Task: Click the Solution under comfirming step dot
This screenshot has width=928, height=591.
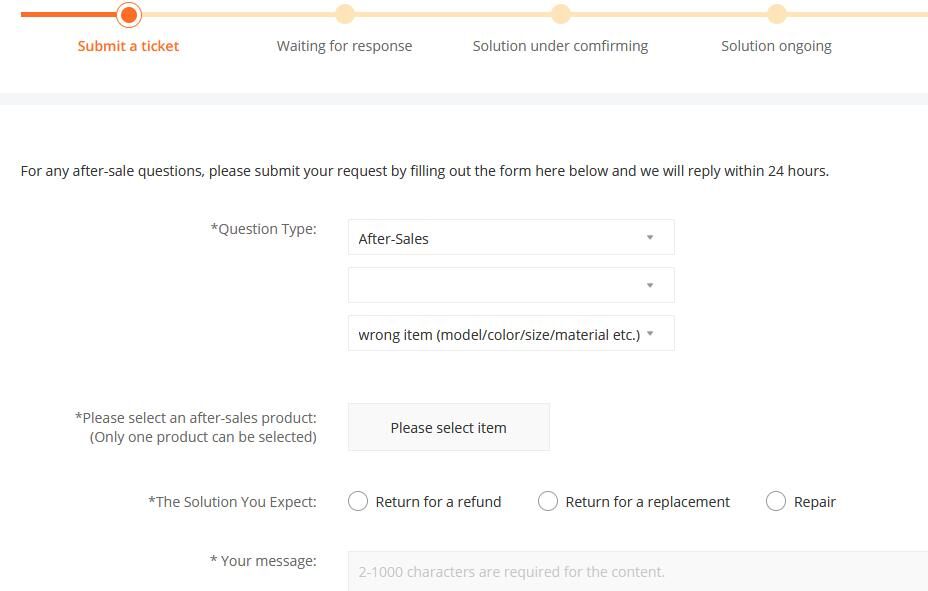Action: click(x=561, y=14)
